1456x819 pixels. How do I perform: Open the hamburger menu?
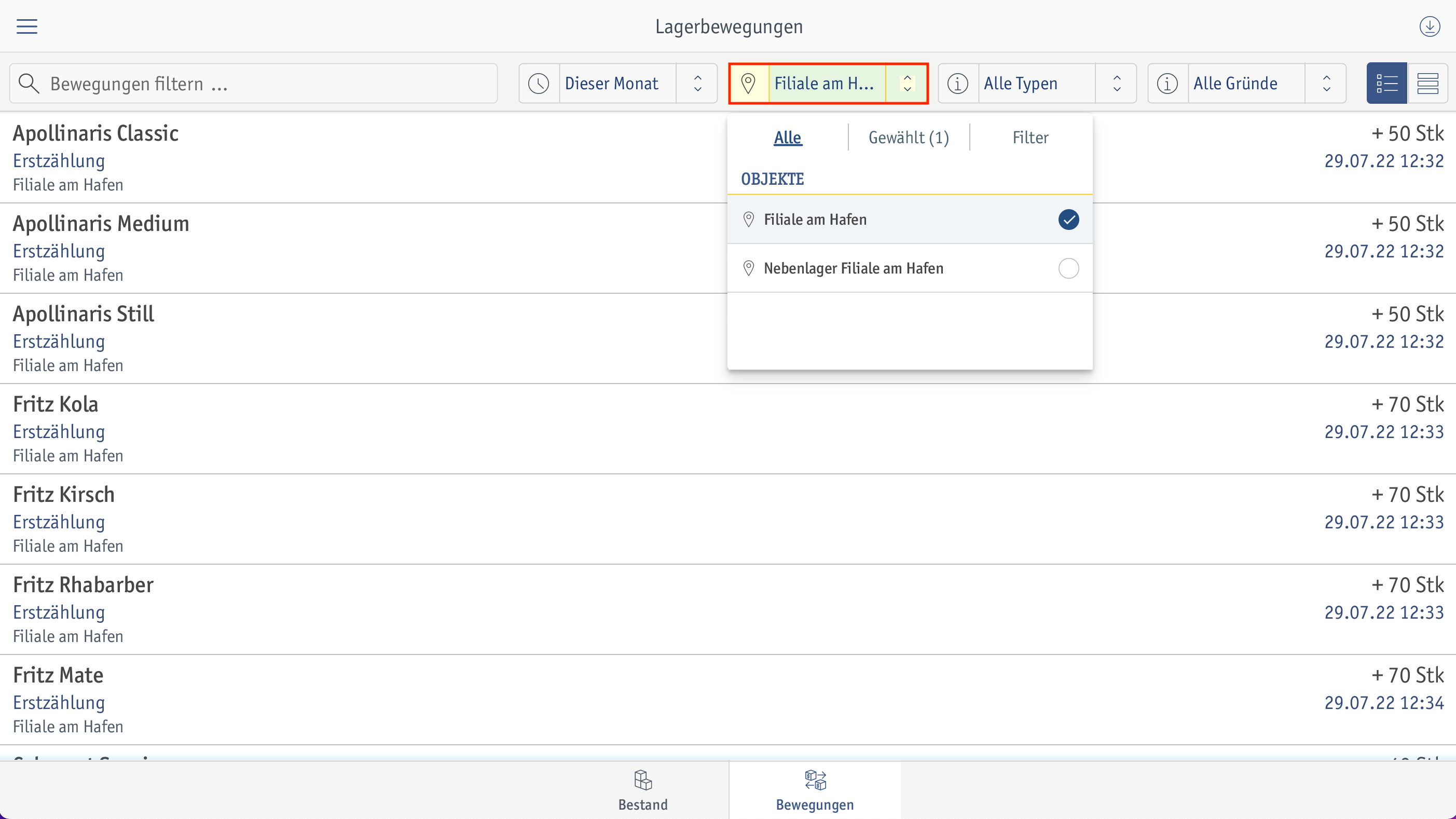[x=26, y=26]
